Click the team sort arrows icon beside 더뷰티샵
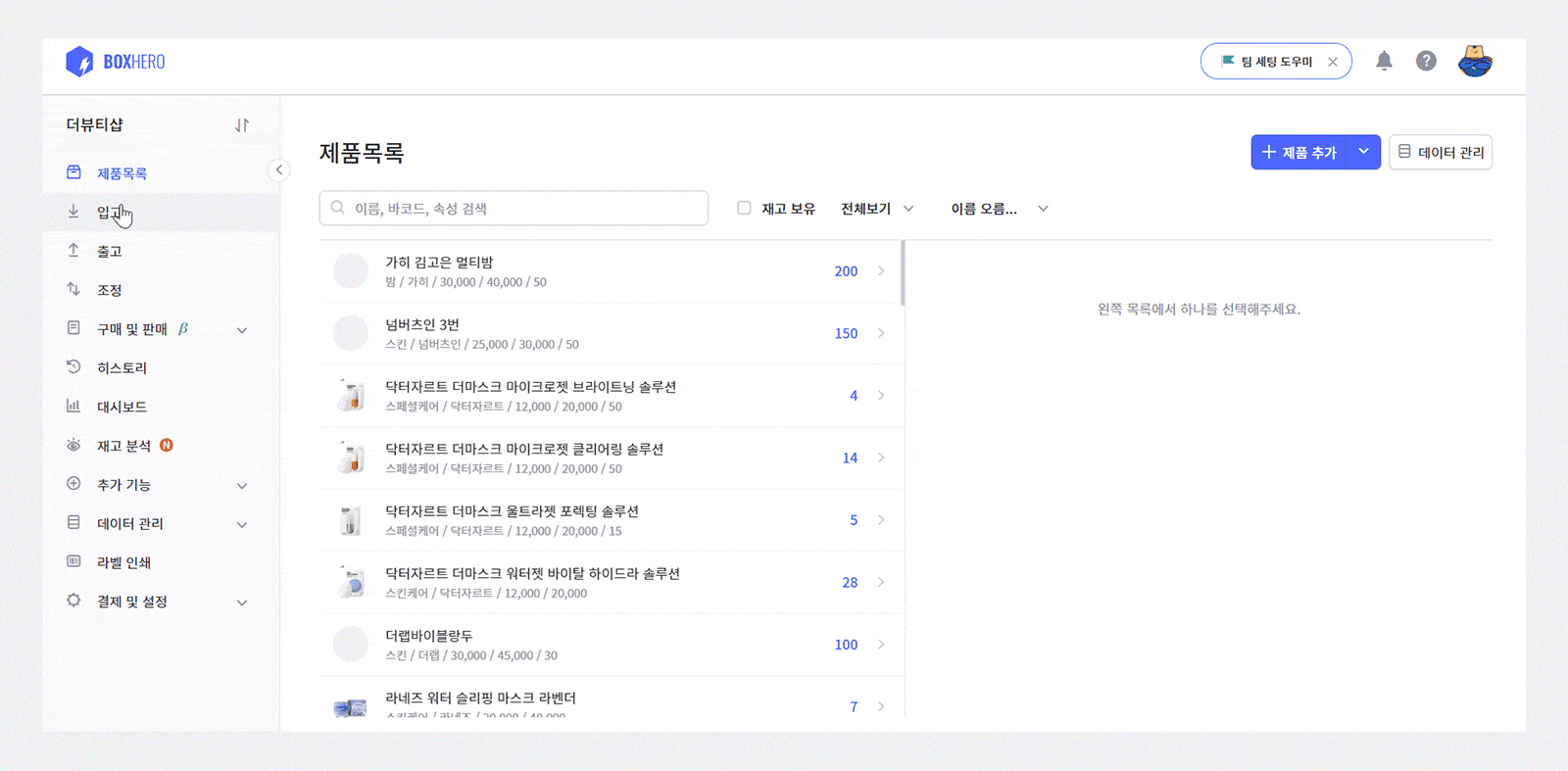1568x771 pixels. point(242,125)
